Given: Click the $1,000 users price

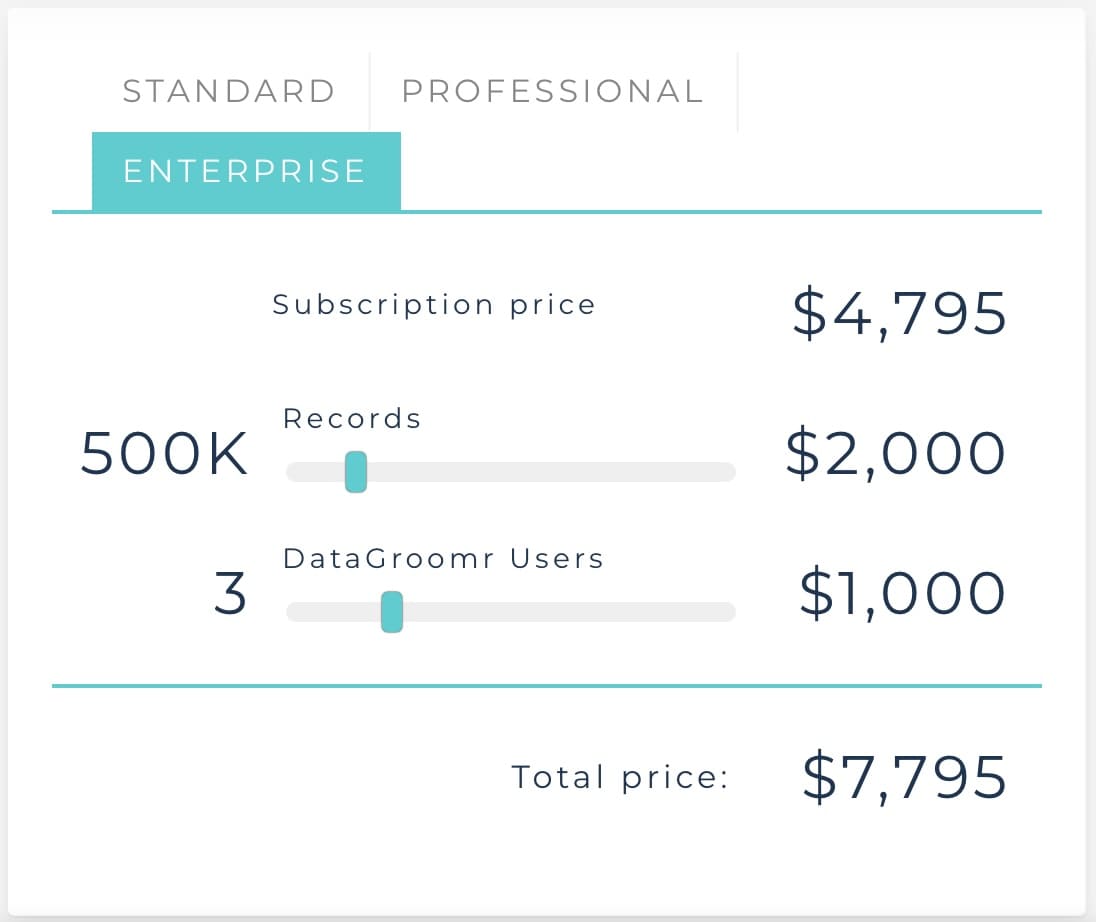Looking at the screenshot, I should coord(901,593).
